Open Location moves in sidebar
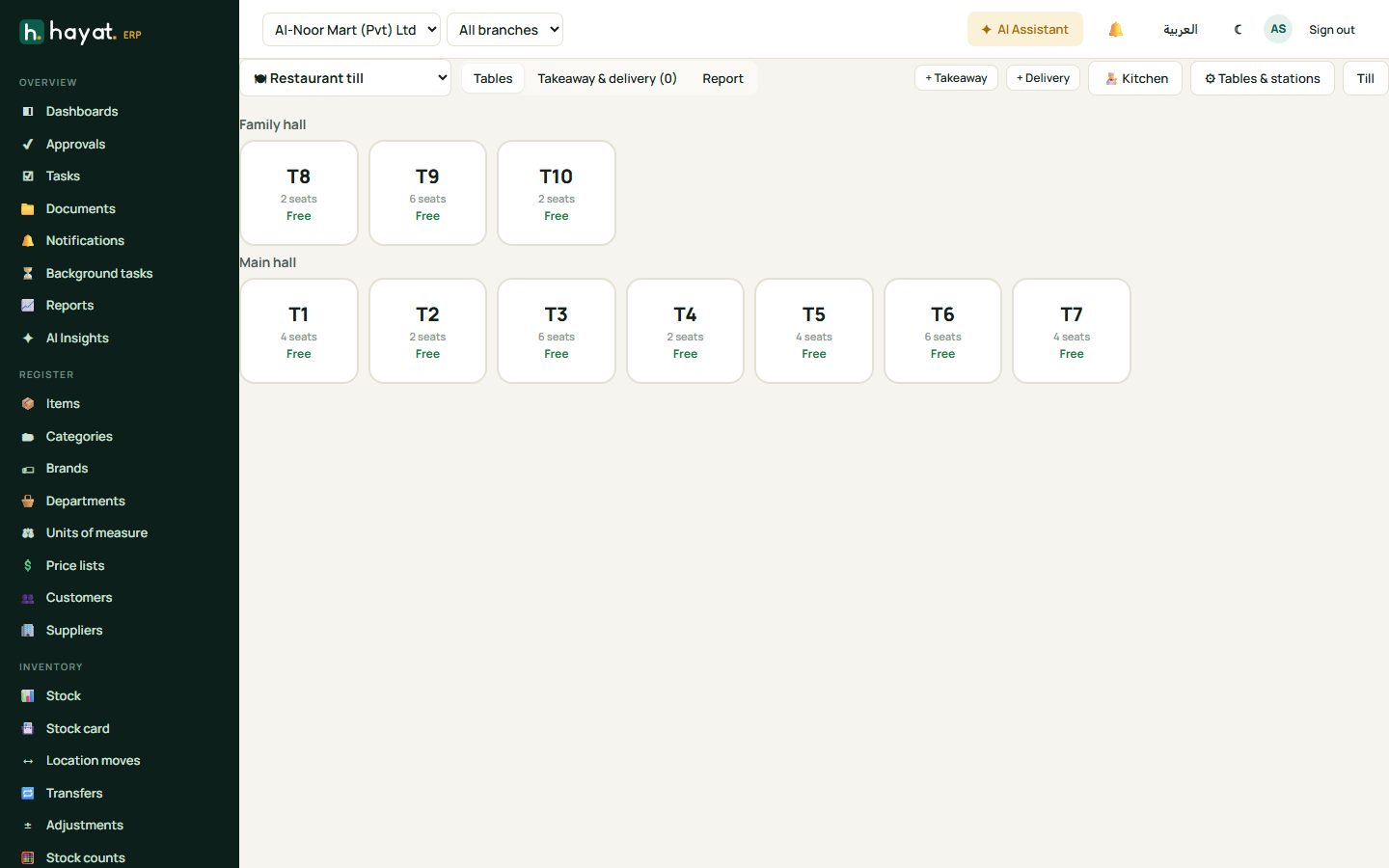1389x868 pixels. (93, 761)
